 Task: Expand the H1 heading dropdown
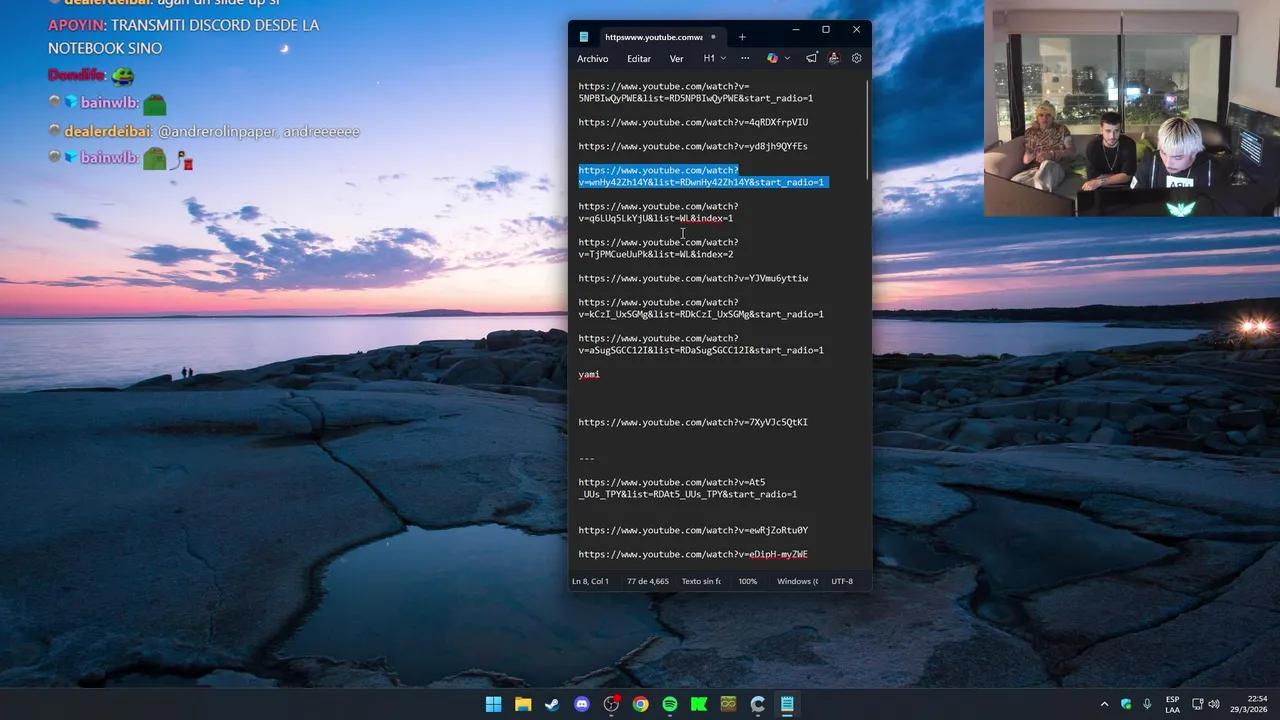715,58
